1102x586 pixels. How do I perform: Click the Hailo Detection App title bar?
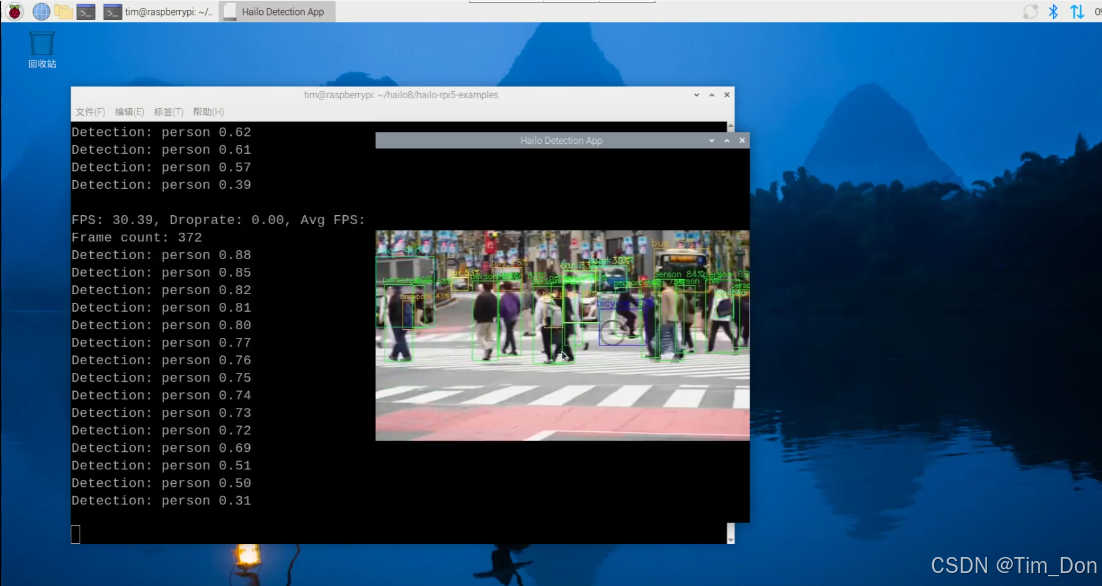click(x=561, y=141)
